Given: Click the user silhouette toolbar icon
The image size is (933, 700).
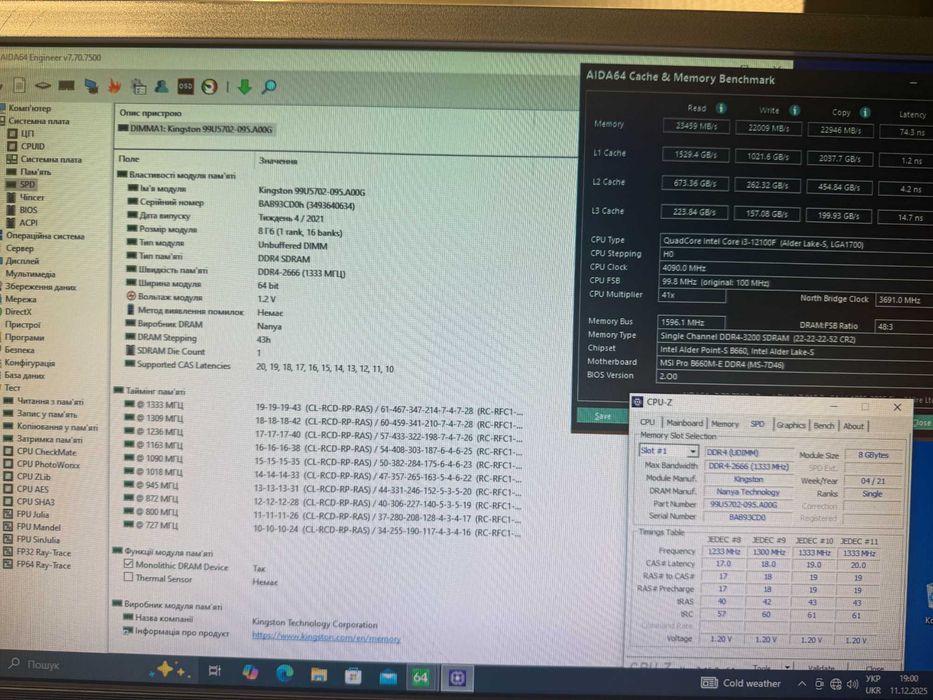Looking at the screenshot, I should tap(161, 86).
